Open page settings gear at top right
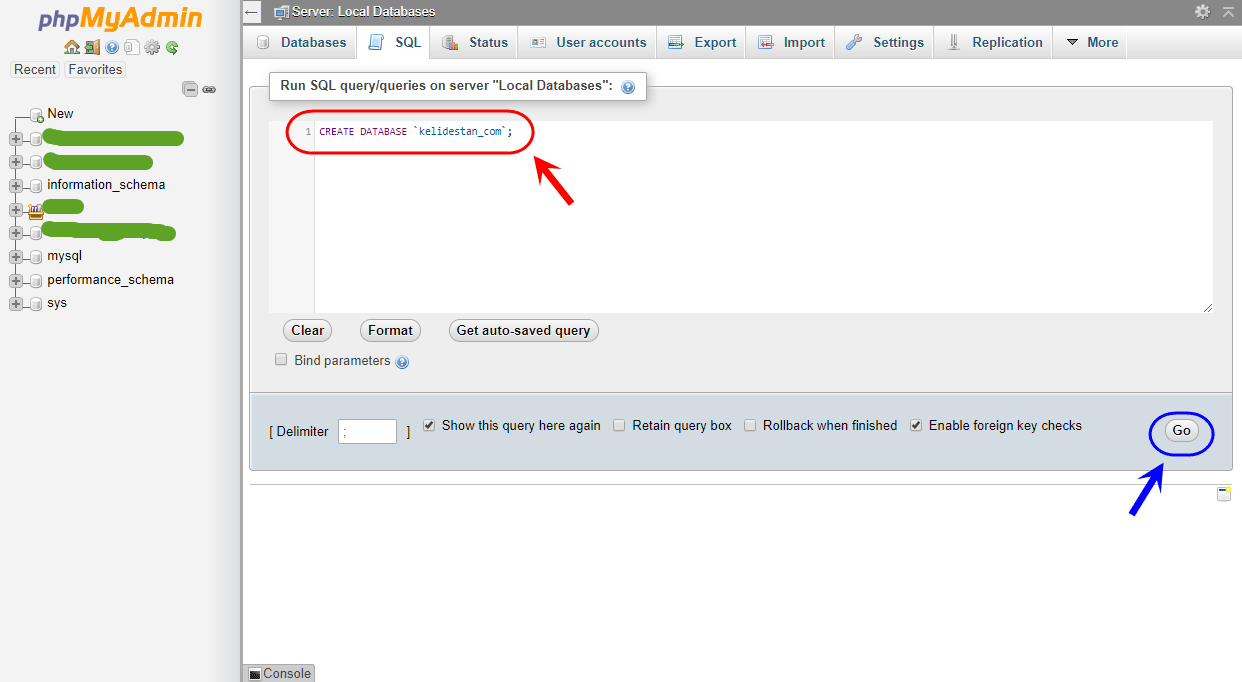1242x682 pixels. 1202,12
